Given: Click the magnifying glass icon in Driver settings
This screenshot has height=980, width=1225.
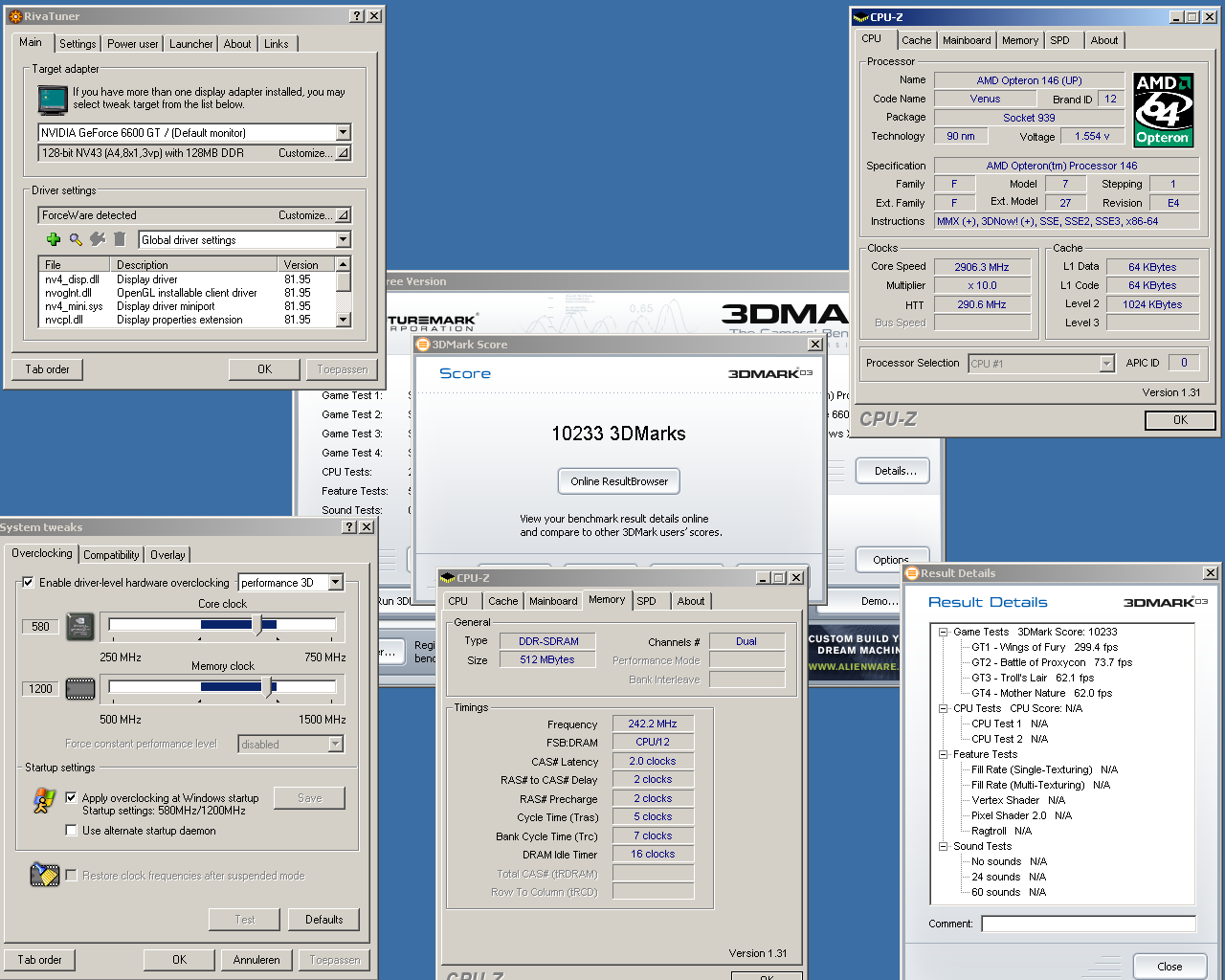Looking at the screenshot, I should tap(76, 239).
